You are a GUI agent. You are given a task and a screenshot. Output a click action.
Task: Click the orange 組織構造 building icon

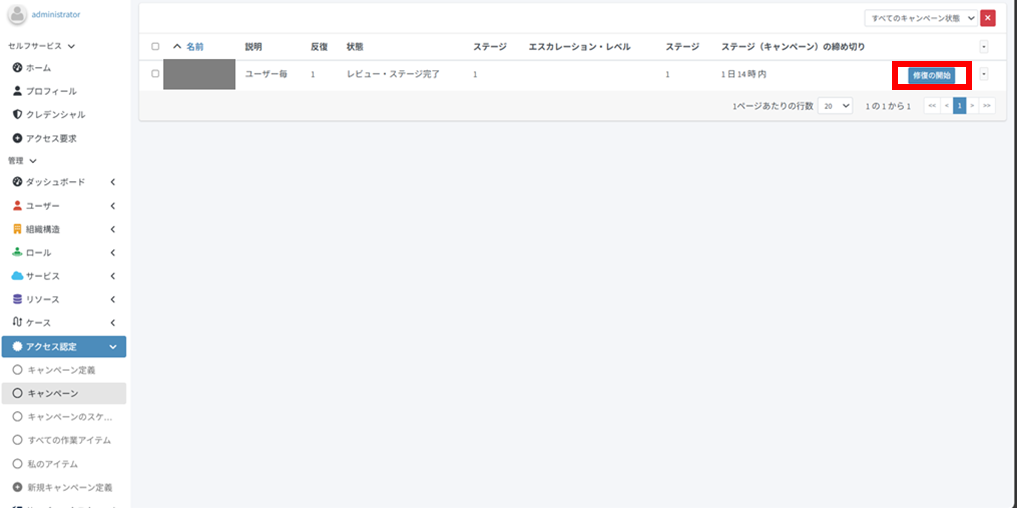click(18, 229)
